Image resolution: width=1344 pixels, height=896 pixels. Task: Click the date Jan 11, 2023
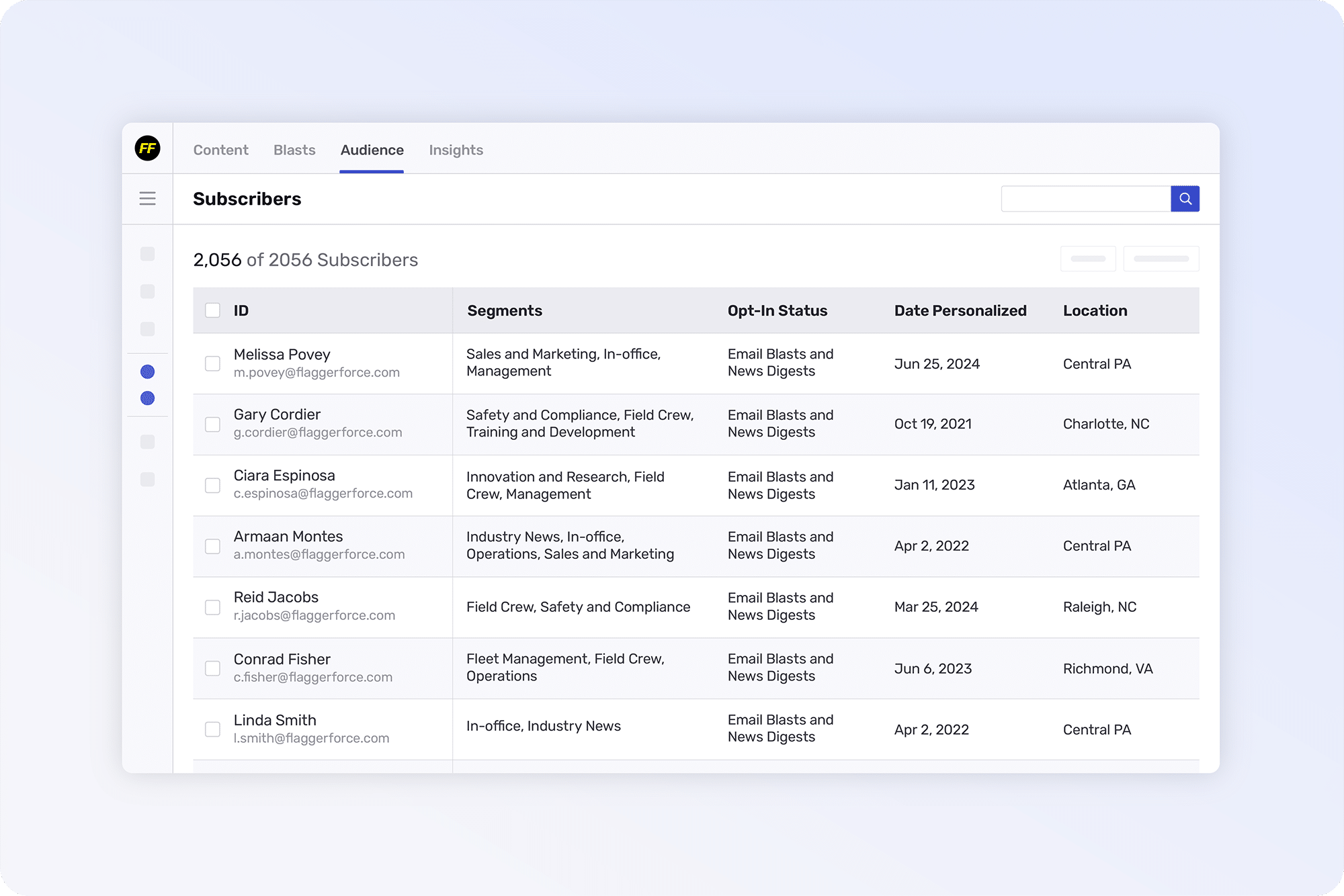point(934,485)
